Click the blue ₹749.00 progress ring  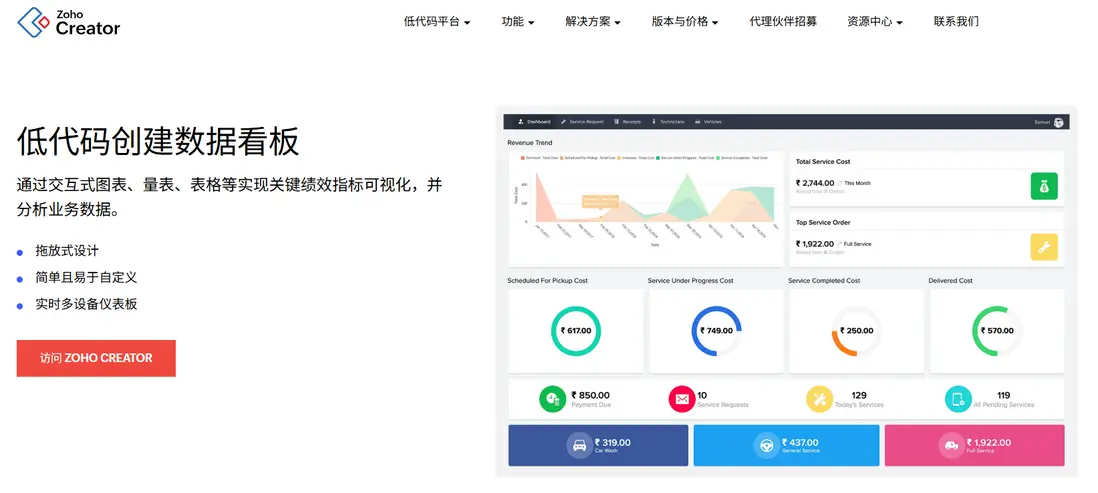(716, 331)
